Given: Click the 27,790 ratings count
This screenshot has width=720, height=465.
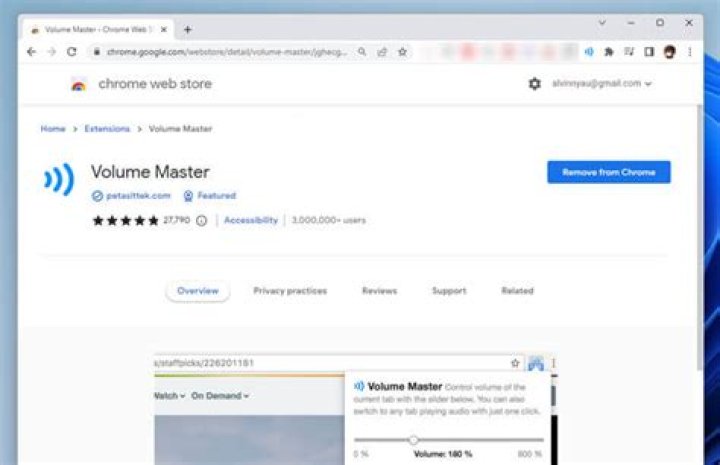Looking at the screenshot, I should 176,220.
